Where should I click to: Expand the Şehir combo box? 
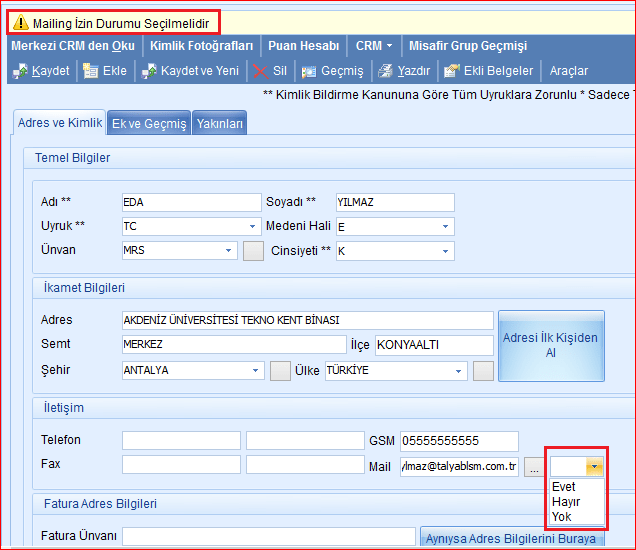coord(256,371)
